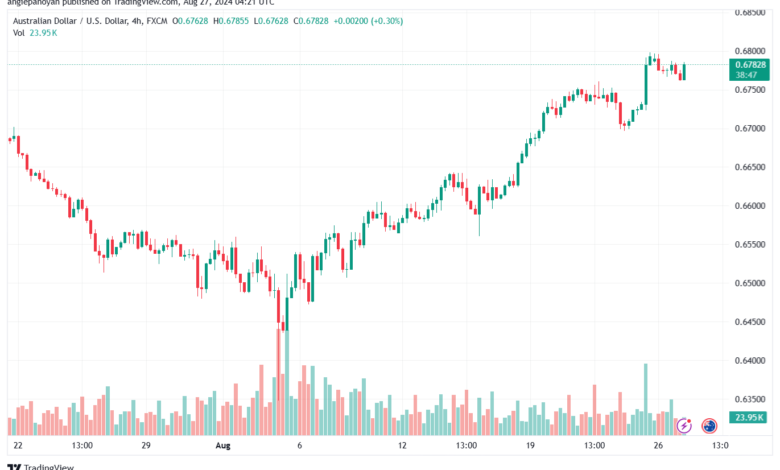Click the 22 date marker on time axis
Viewport: 780px width, 470px height.
[18, 445]
